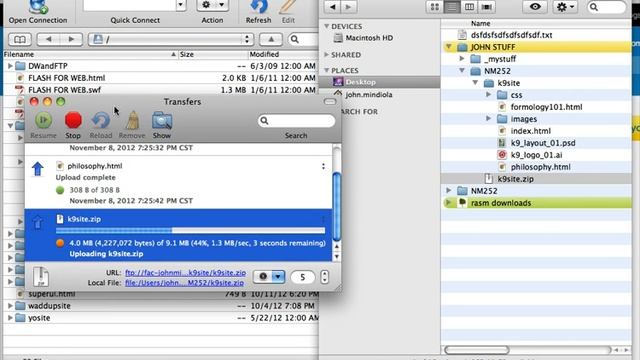Open the Action gear menu
640x360 pixels.
point(213,5)
